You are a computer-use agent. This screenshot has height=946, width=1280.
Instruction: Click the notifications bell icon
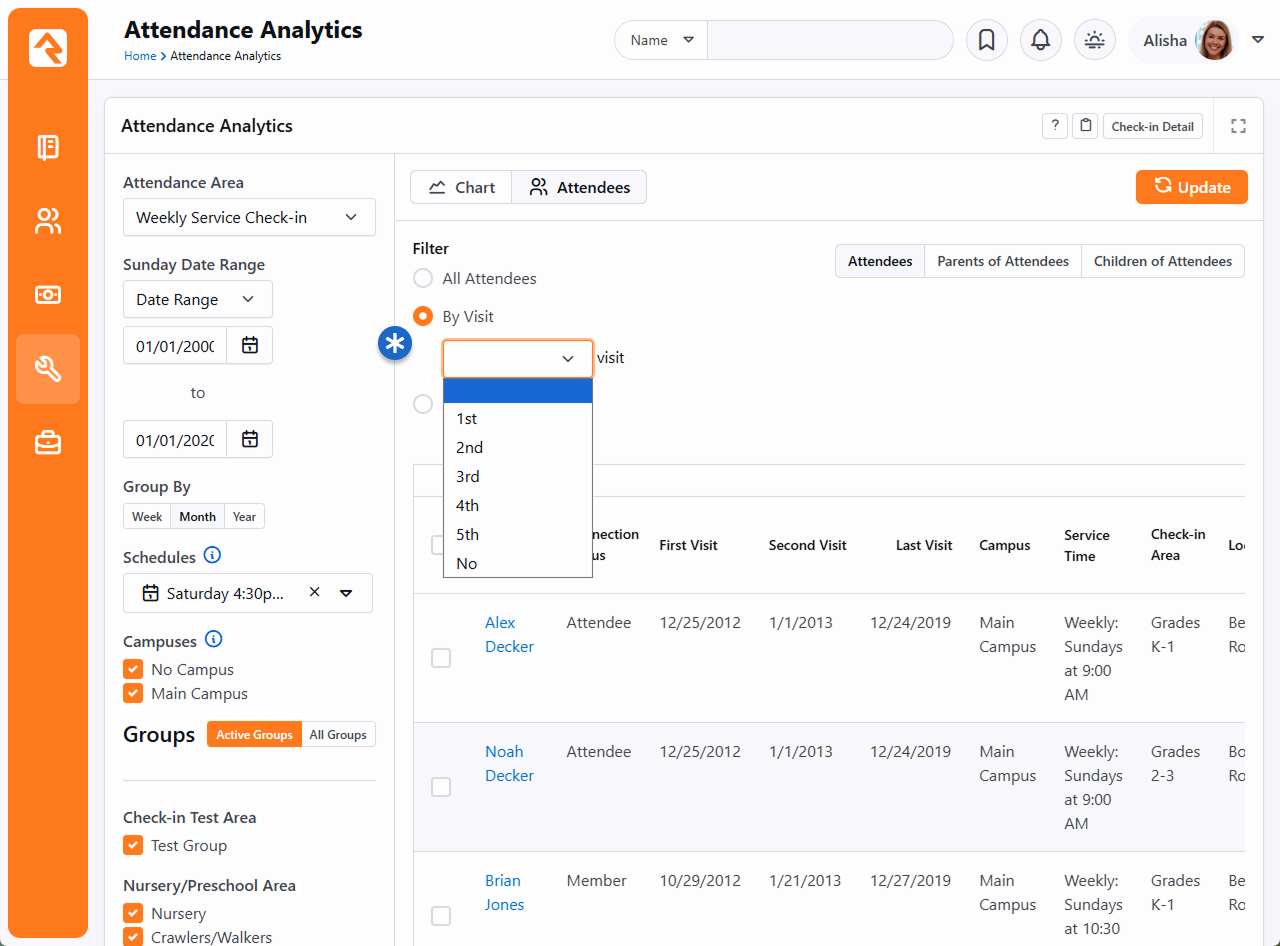click(x=1040, y=40)
